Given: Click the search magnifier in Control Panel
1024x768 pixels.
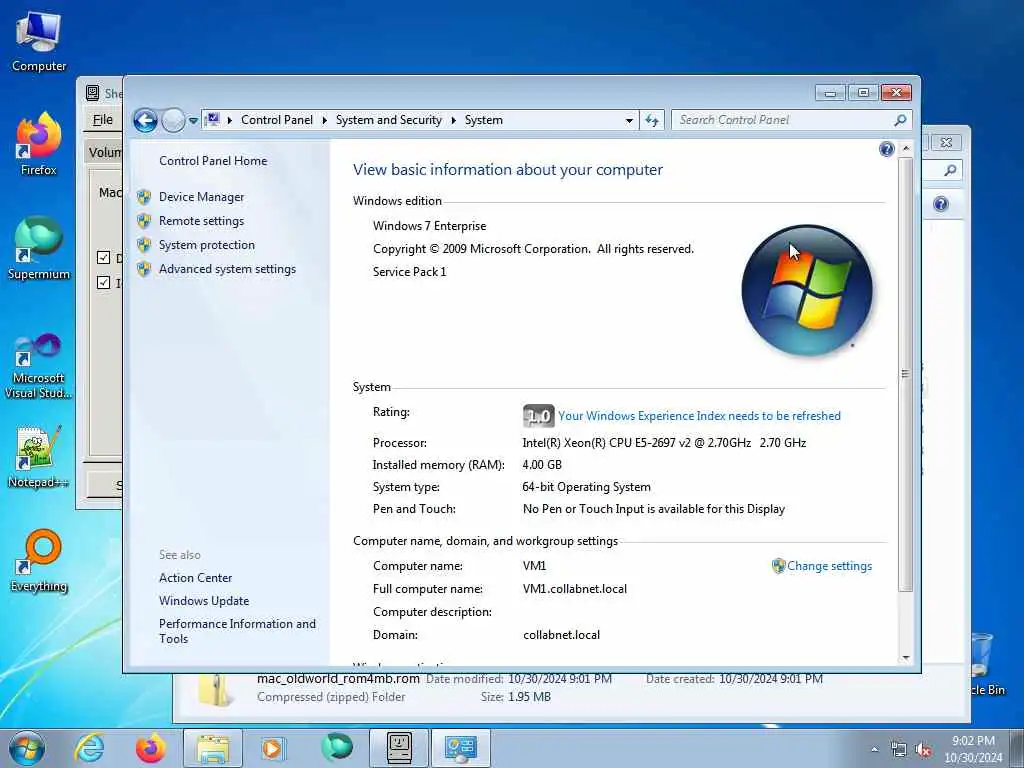Looking at the screenshot, I should 900,120.
